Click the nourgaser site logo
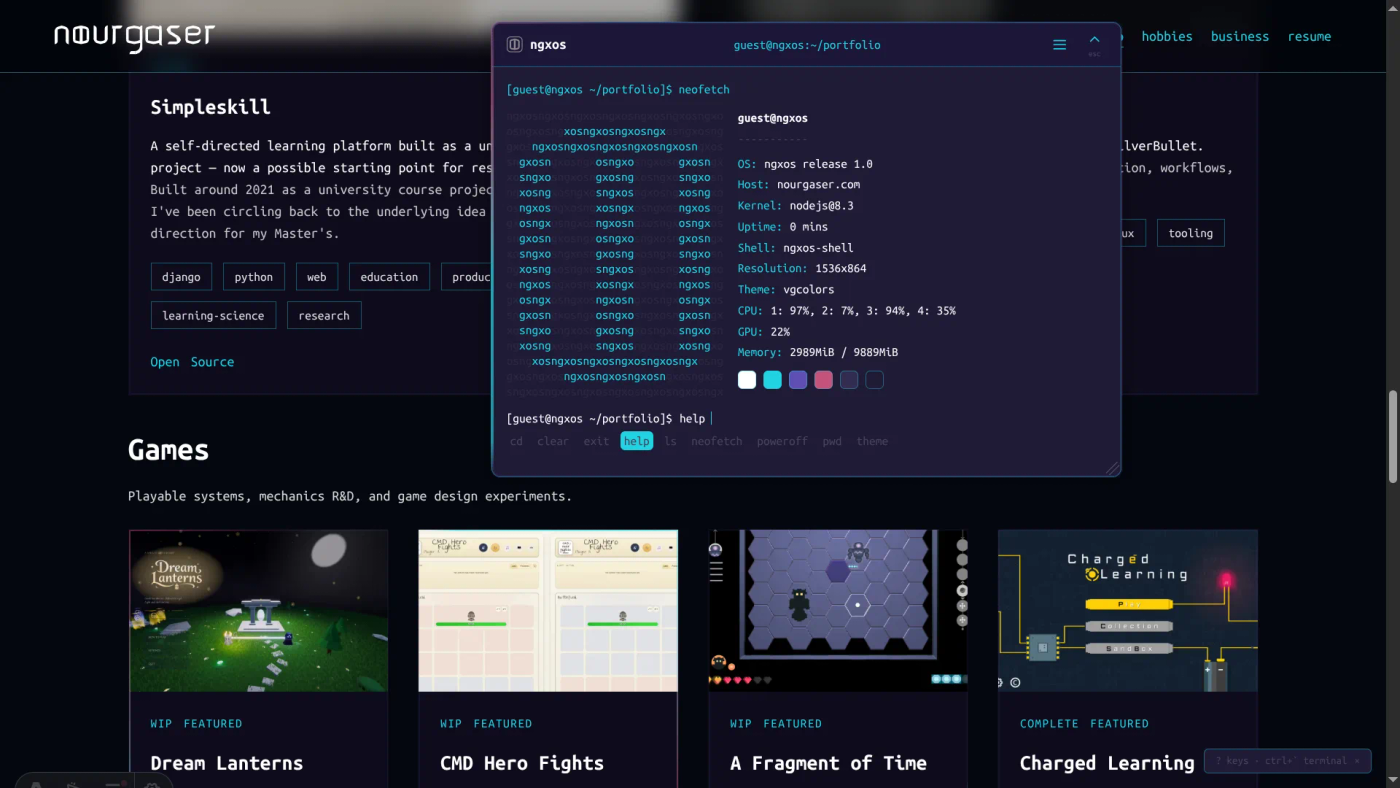This screenshot has width=1400, height=788. click(x=134, y=36)
